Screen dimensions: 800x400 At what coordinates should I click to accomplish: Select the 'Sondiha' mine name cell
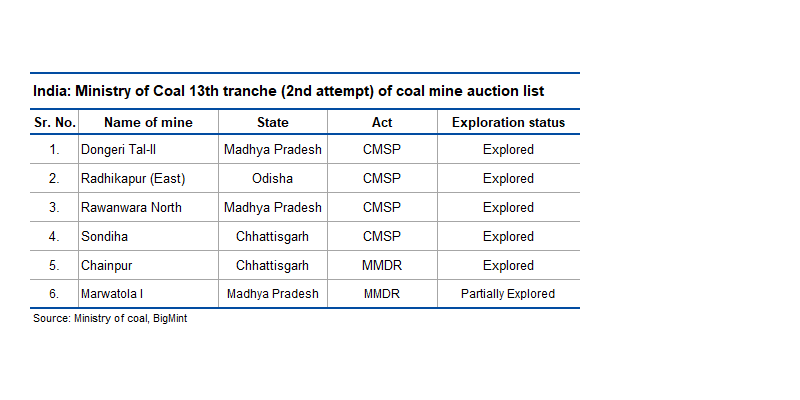click(105, 237)
